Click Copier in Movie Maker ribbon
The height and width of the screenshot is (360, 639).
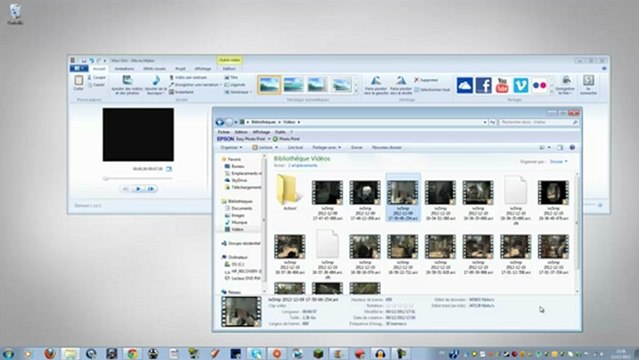[x=97, y=85]
